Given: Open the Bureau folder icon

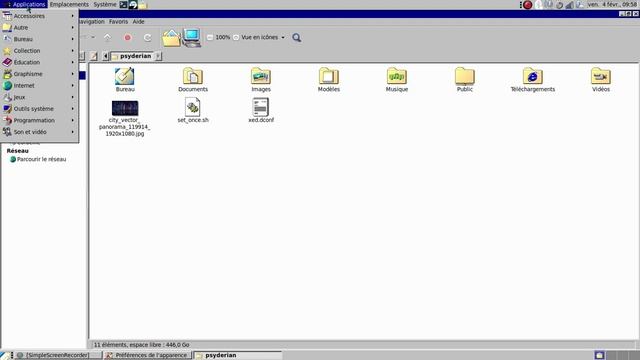Looking at the screenshot, I should tap(125, 76).
